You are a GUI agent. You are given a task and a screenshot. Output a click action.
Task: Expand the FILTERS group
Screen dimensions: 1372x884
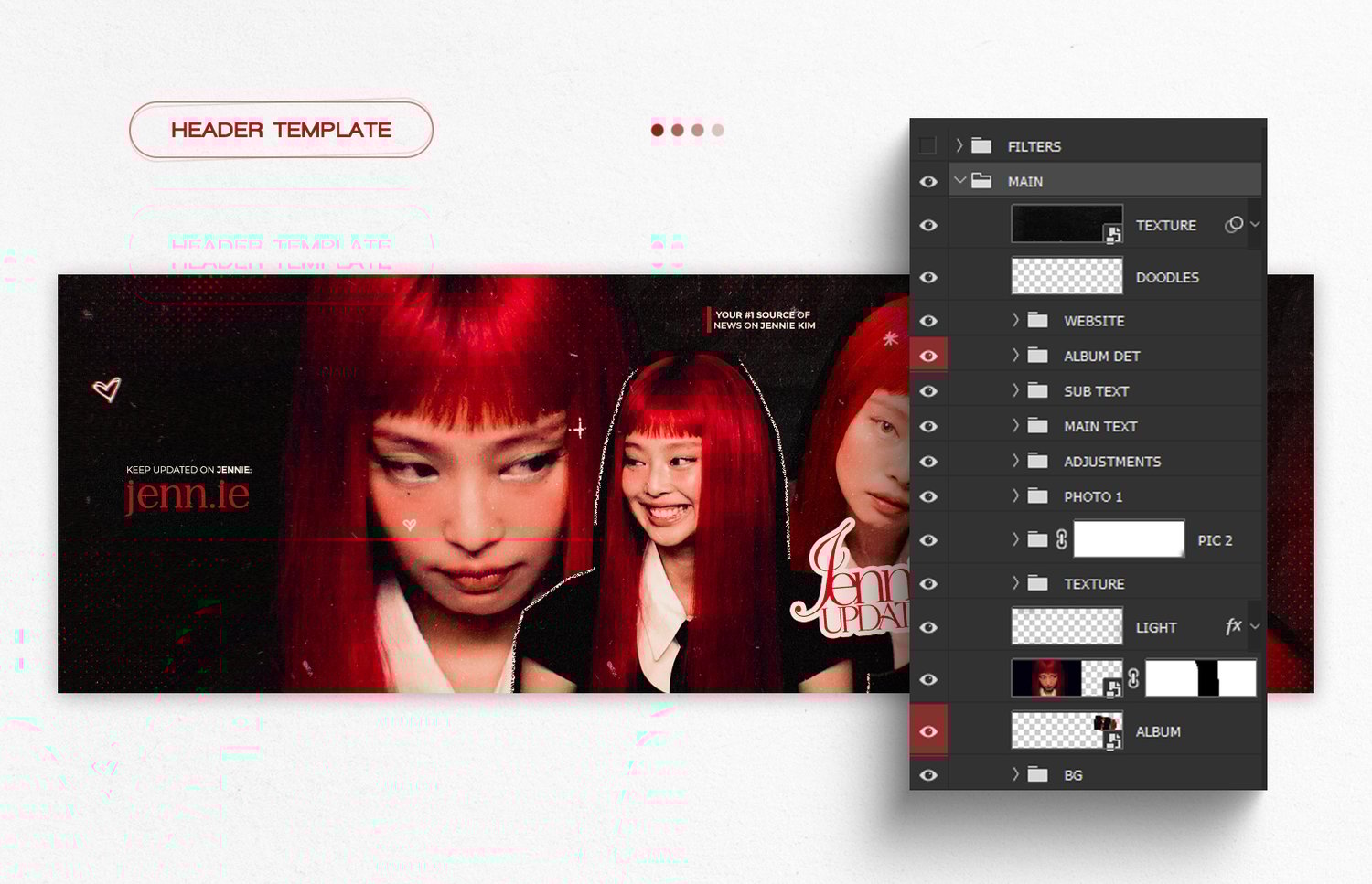click(x=959, y=145)
